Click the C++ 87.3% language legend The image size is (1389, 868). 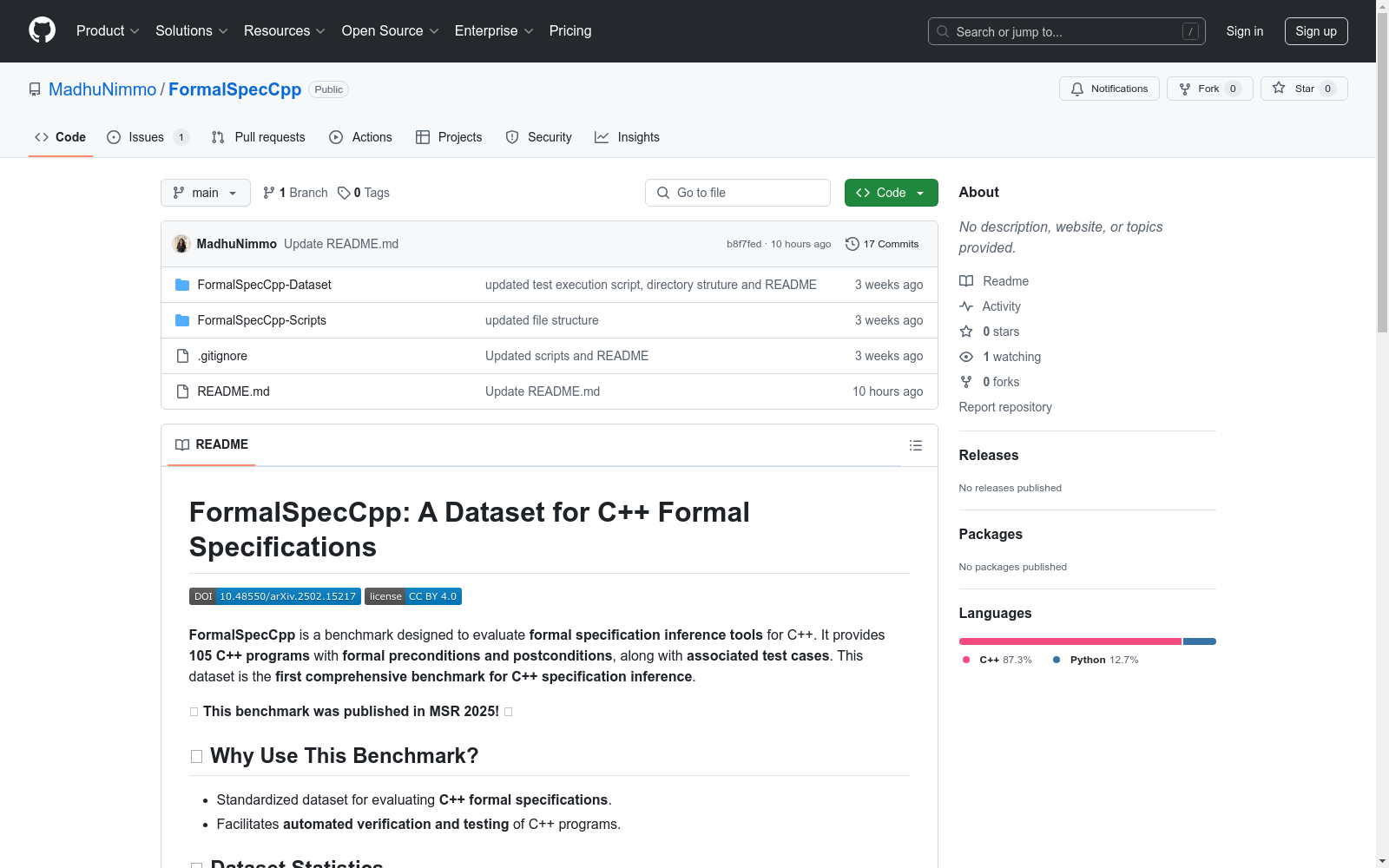click(x=997, y=660)
